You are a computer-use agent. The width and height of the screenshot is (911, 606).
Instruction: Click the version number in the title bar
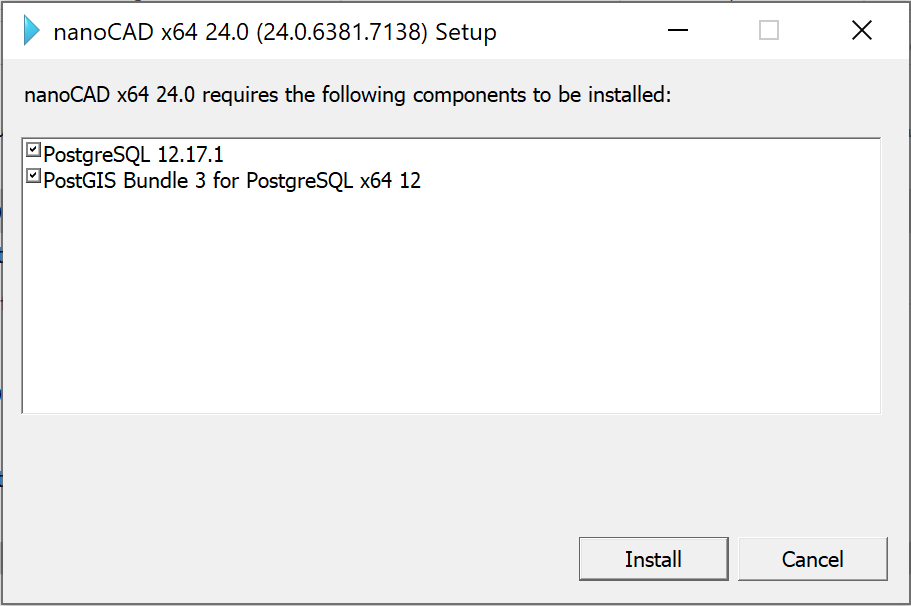pyautogui.click(x=342, y=32)
